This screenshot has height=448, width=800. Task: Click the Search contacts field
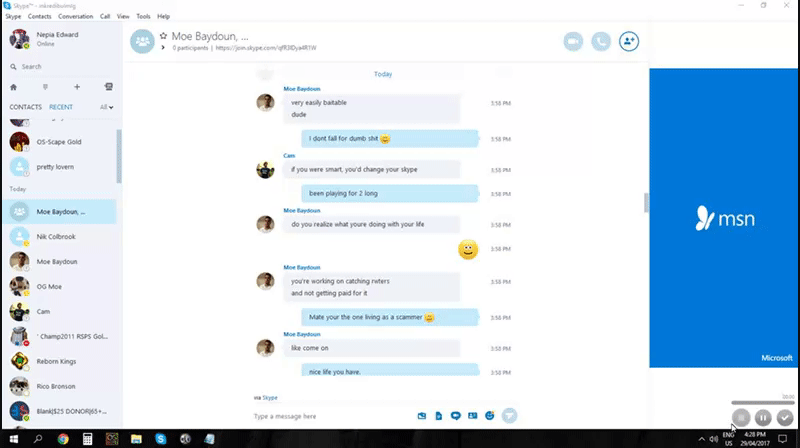tap(61, 67)
